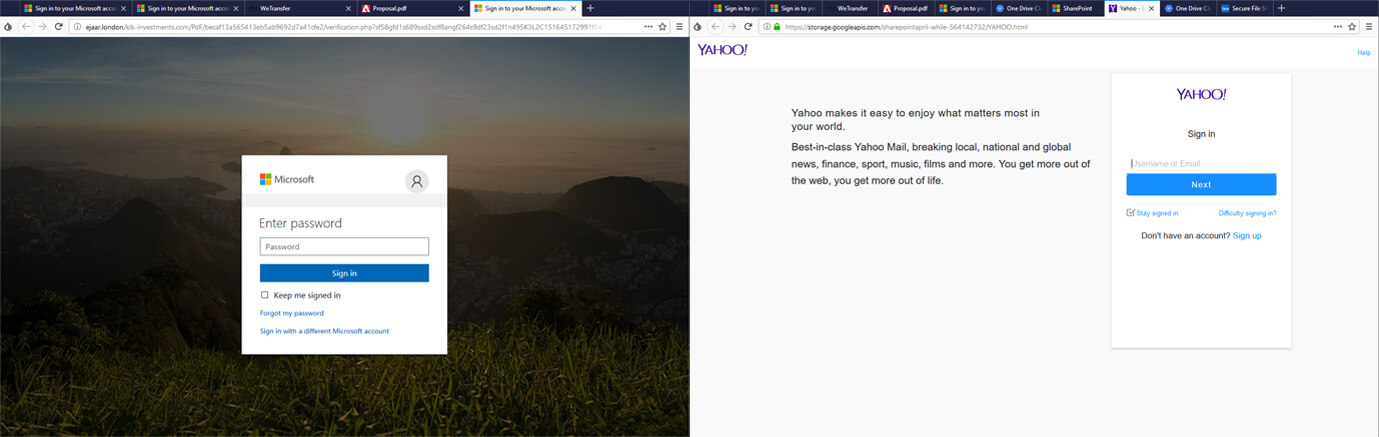This screenshot has width=1379, height=437.
Task: Uncheck the Stay signed in checkbox
Action: [1130, 213]
